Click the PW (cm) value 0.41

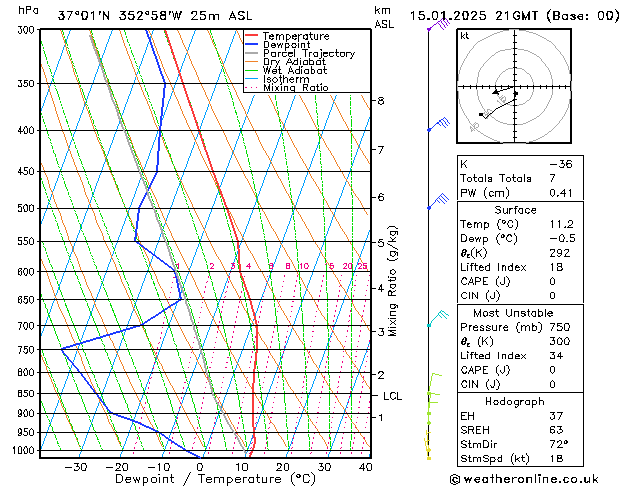point(561,193)
